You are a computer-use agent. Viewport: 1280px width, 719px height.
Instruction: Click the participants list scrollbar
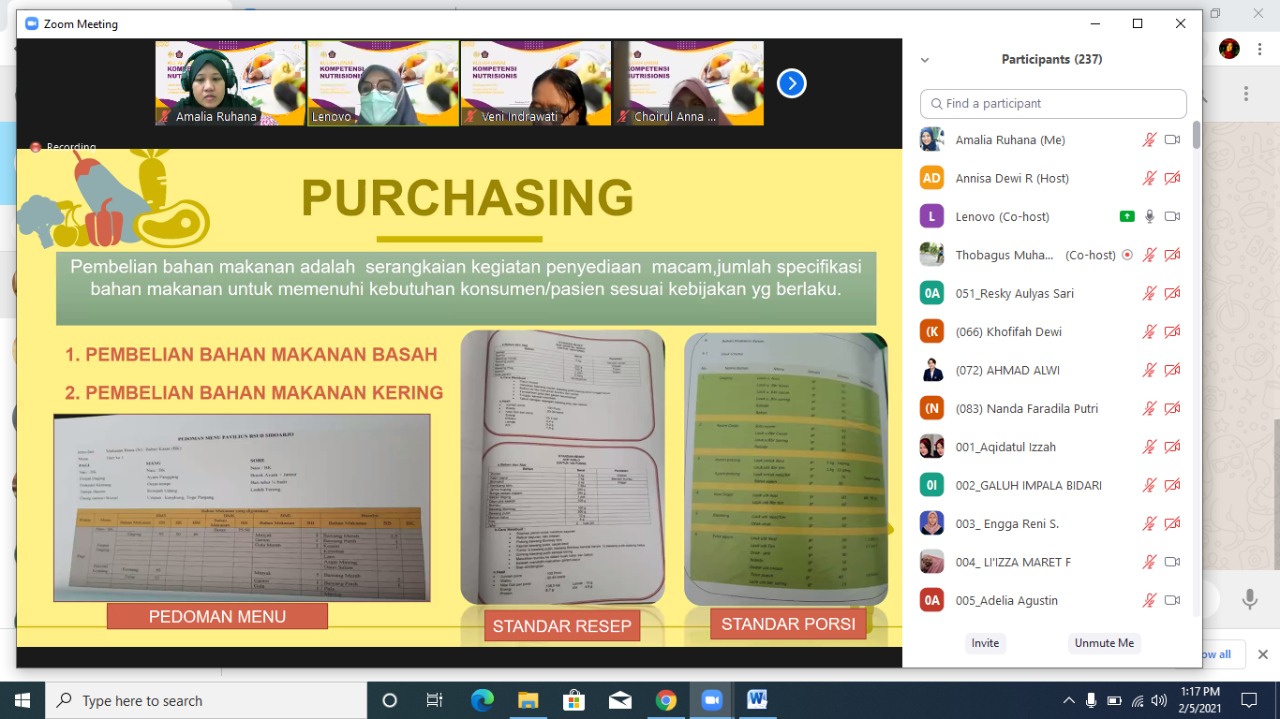(1196, 136)
